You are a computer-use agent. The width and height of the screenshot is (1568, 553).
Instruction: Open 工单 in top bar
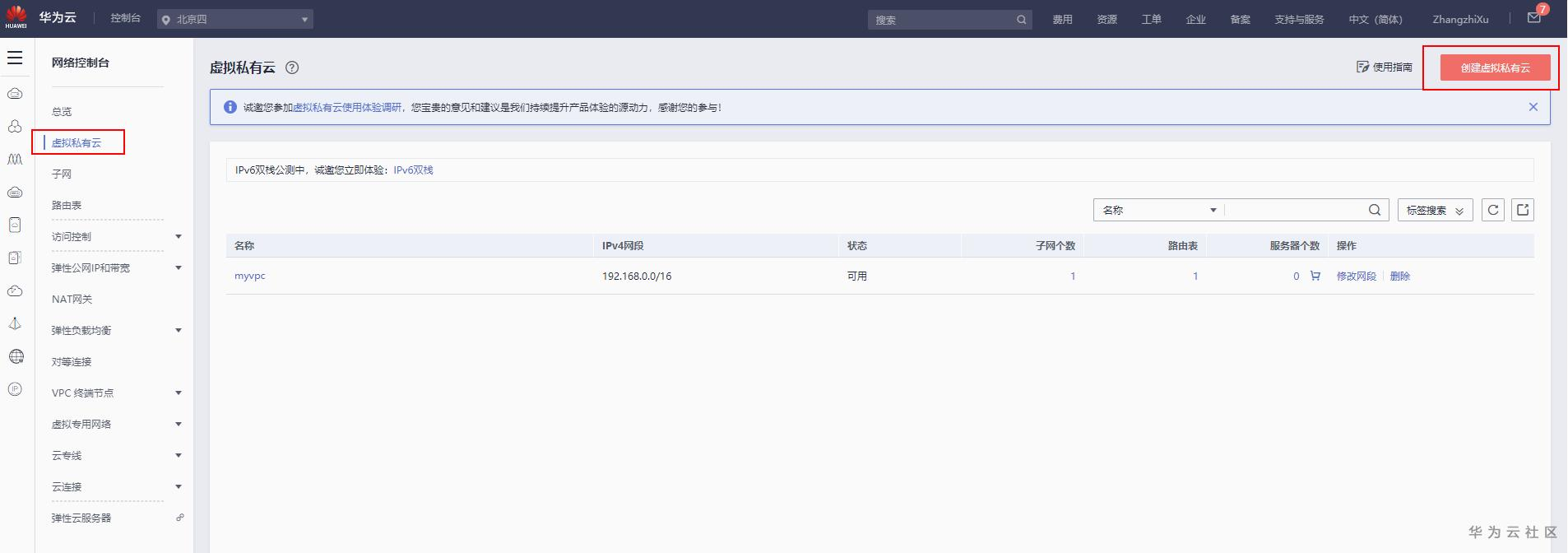point(1152,19)
